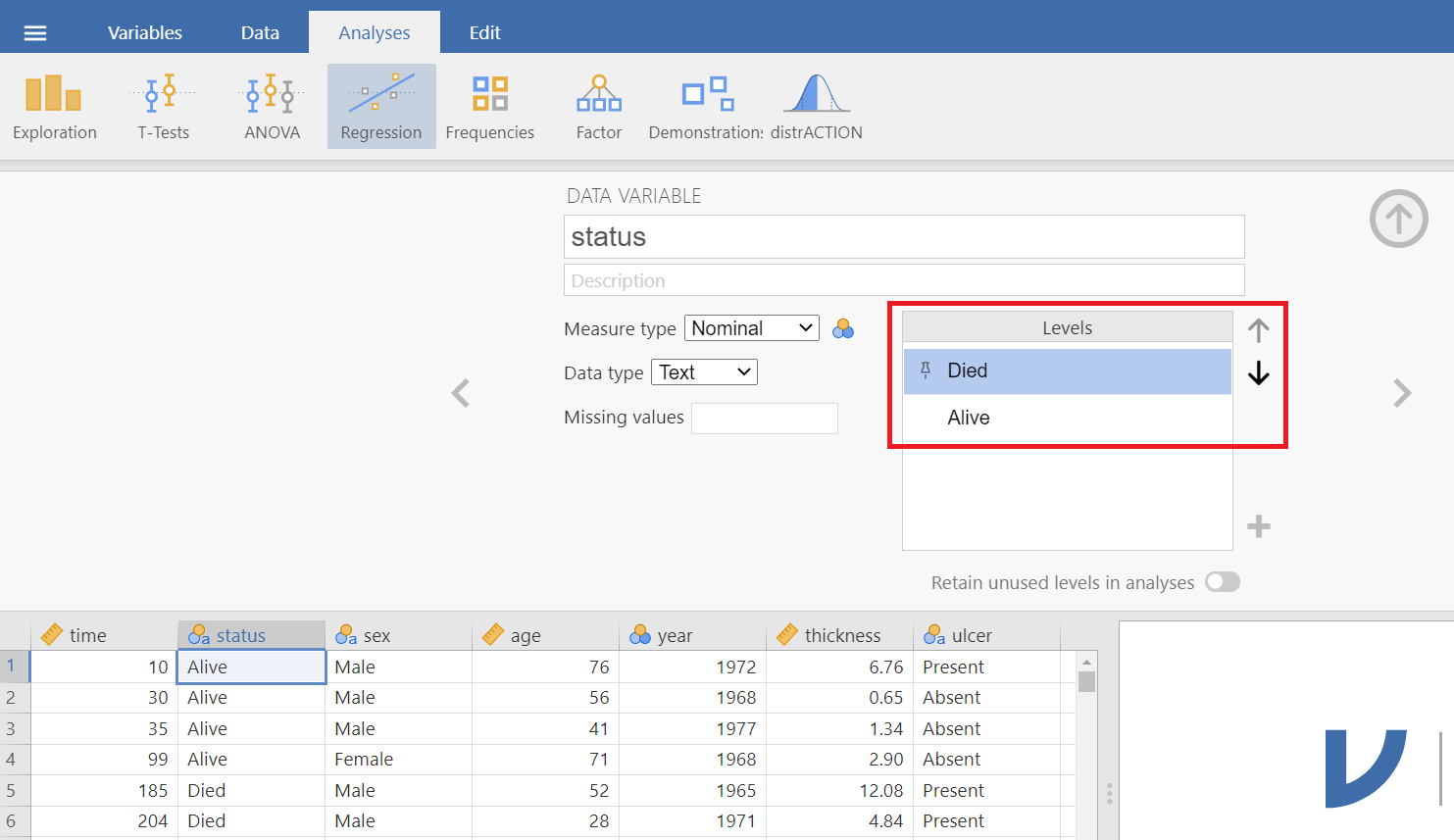Go to next variable with right chevron
This screenshot has width=1454, height=840.
click(x=1402, y=393)
